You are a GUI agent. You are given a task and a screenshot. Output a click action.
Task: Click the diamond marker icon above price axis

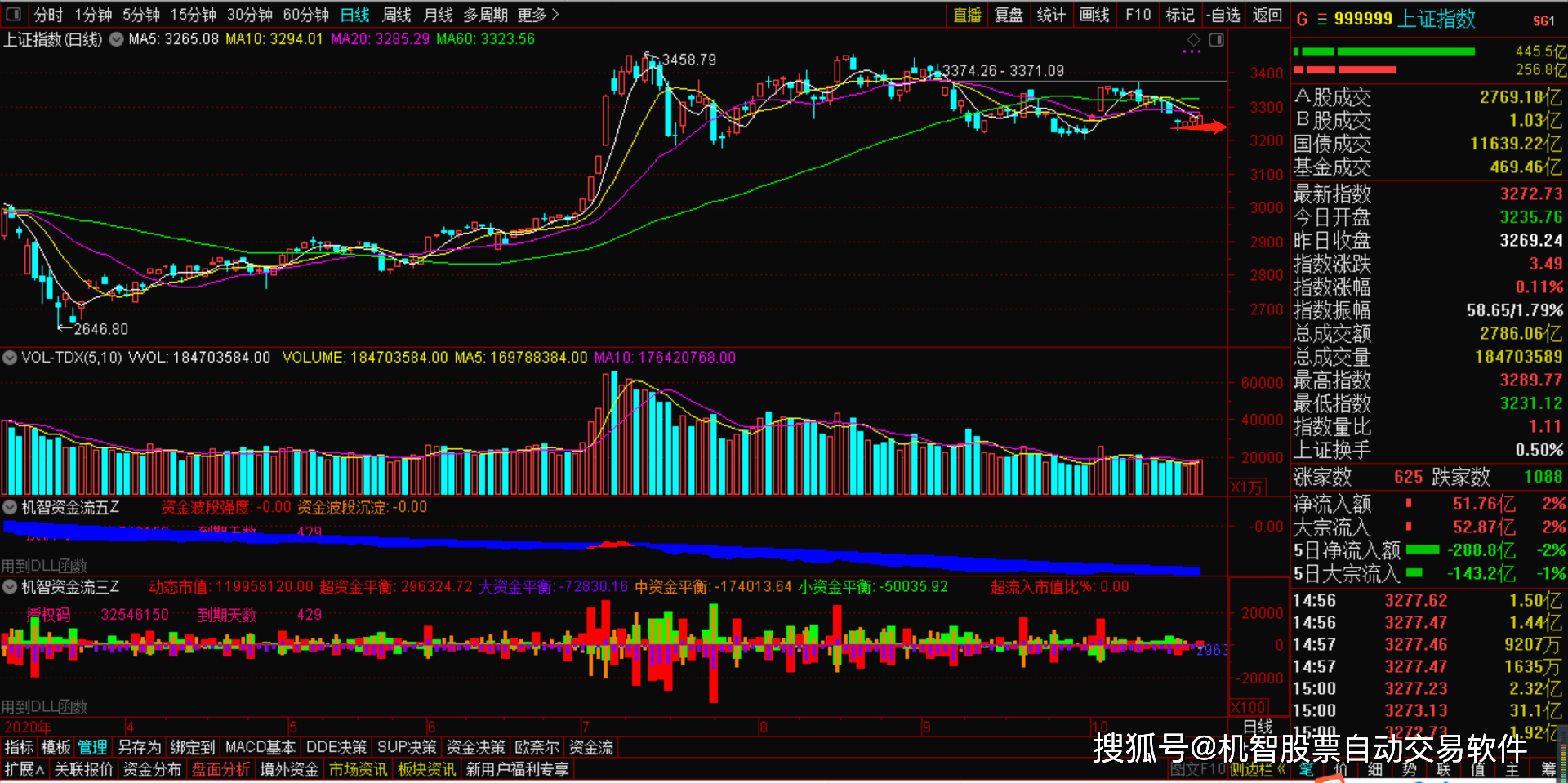(1193, 40)
